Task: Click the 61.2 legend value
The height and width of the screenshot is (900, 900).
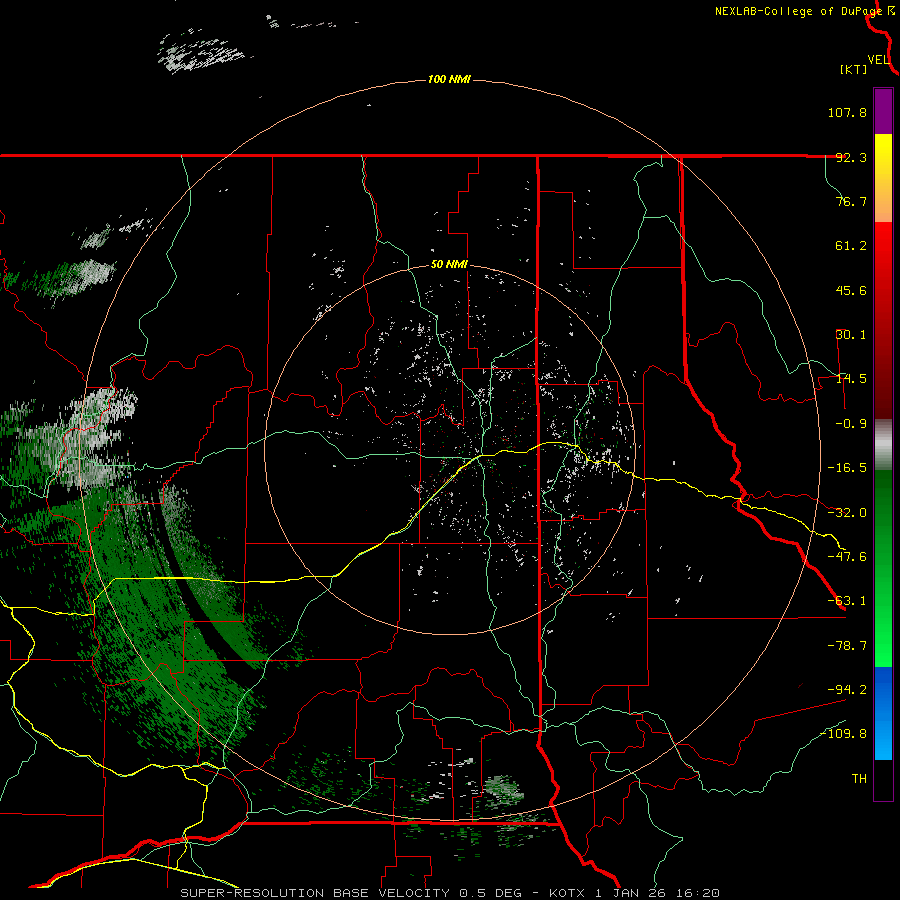Action: (x=851, y=246)
